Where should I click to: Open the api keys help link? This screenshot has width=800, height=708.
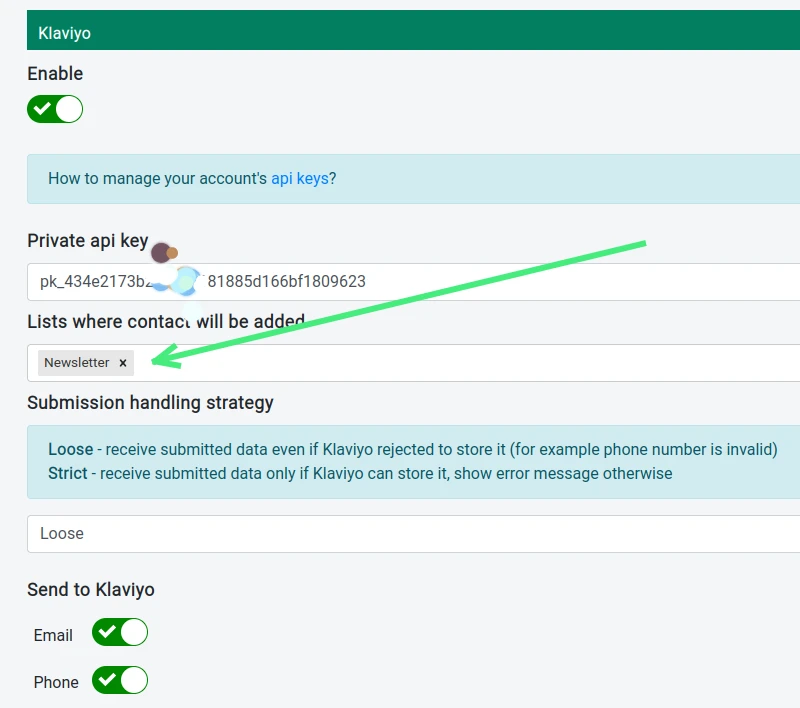coord(299,179)
